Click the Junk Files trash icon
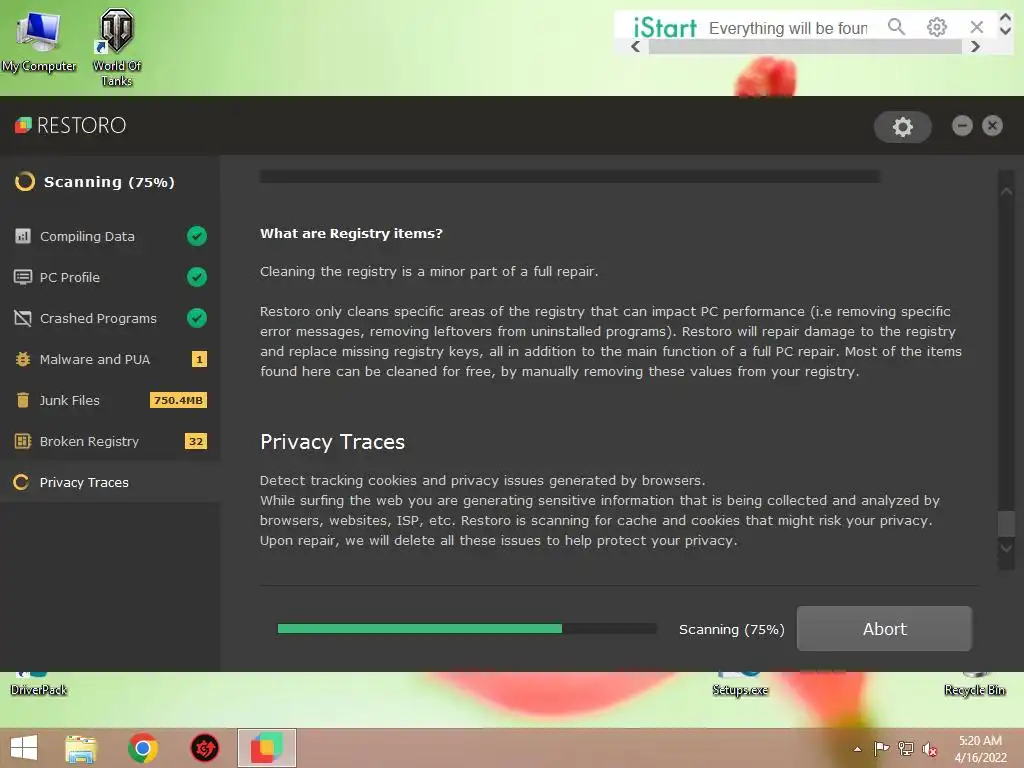The image size is (1024, 768). (x=23, y=400)
